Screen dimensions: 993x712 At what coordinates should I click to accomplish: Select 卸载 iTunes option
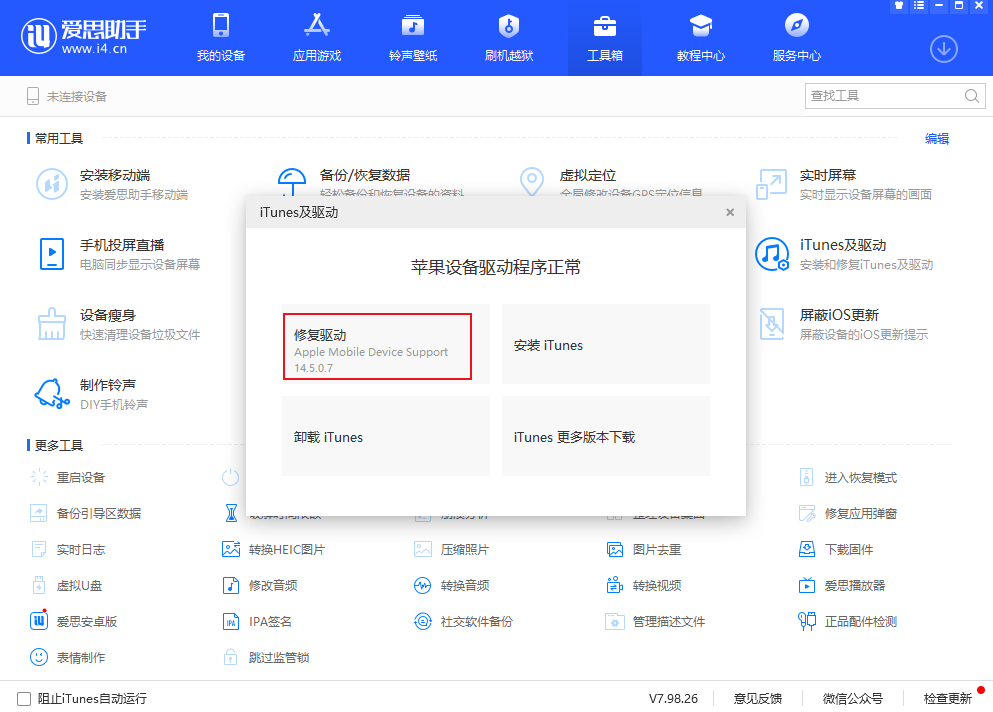click(x=385, y=437)
